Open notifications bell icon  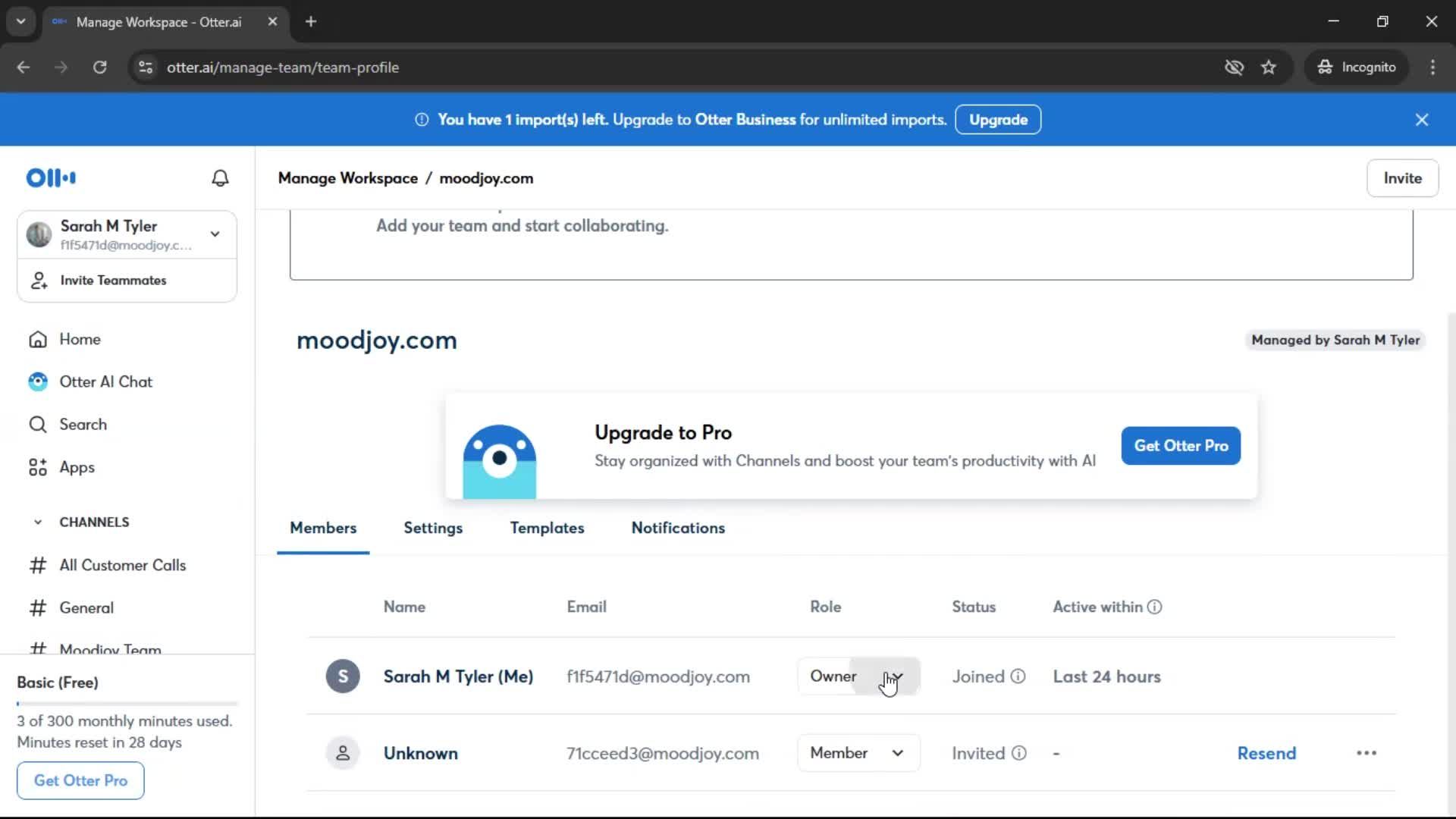tap(220, 178)
